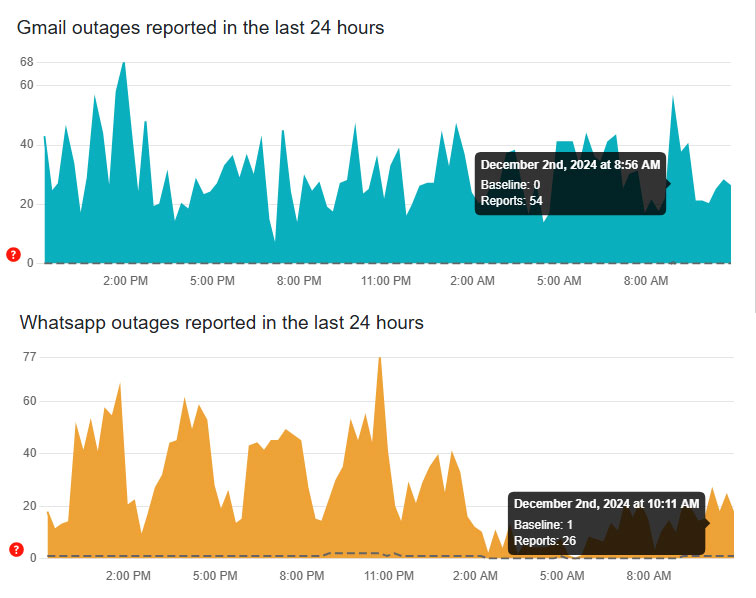
Task: Click the 5:00 PM label under Whatsapp chart
Action: [215, 575]
